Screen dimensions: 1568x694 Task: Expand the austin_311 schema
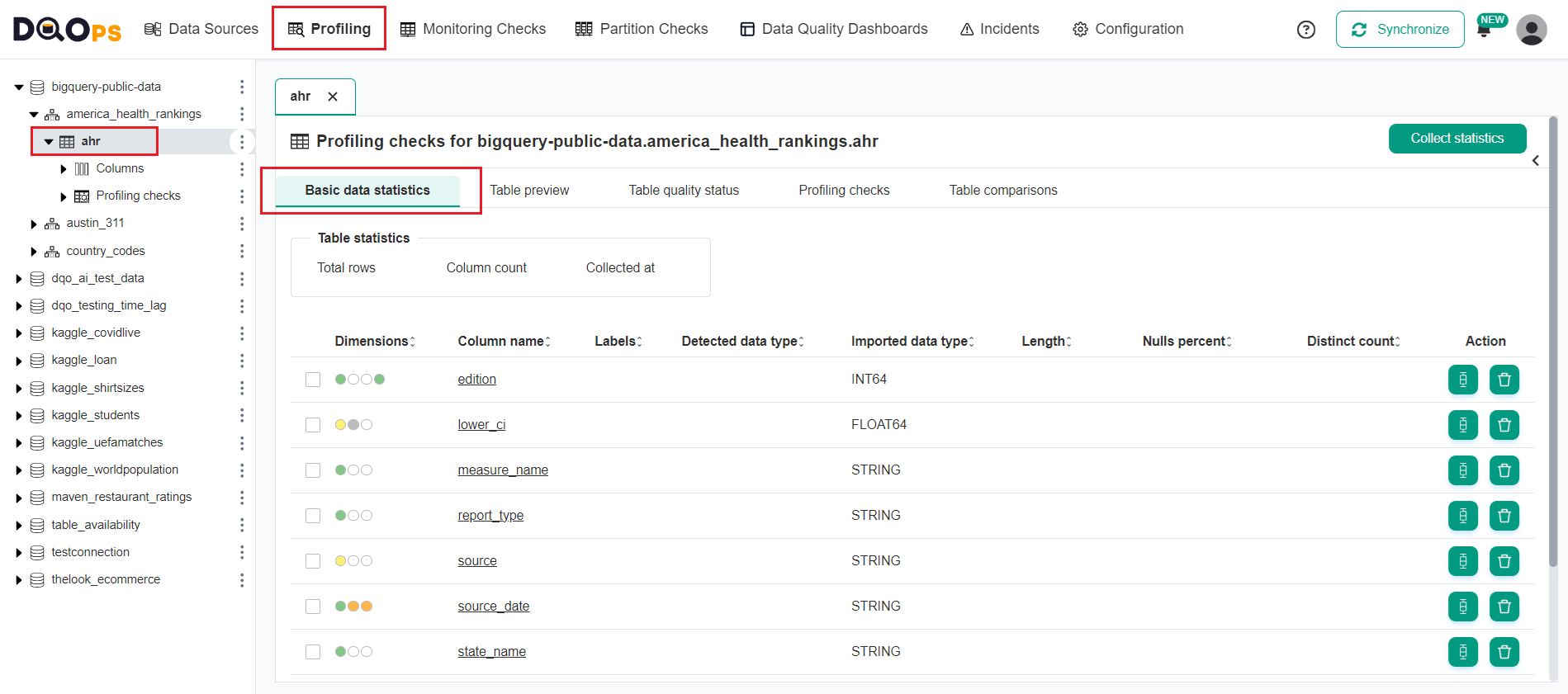coord(34,224)
